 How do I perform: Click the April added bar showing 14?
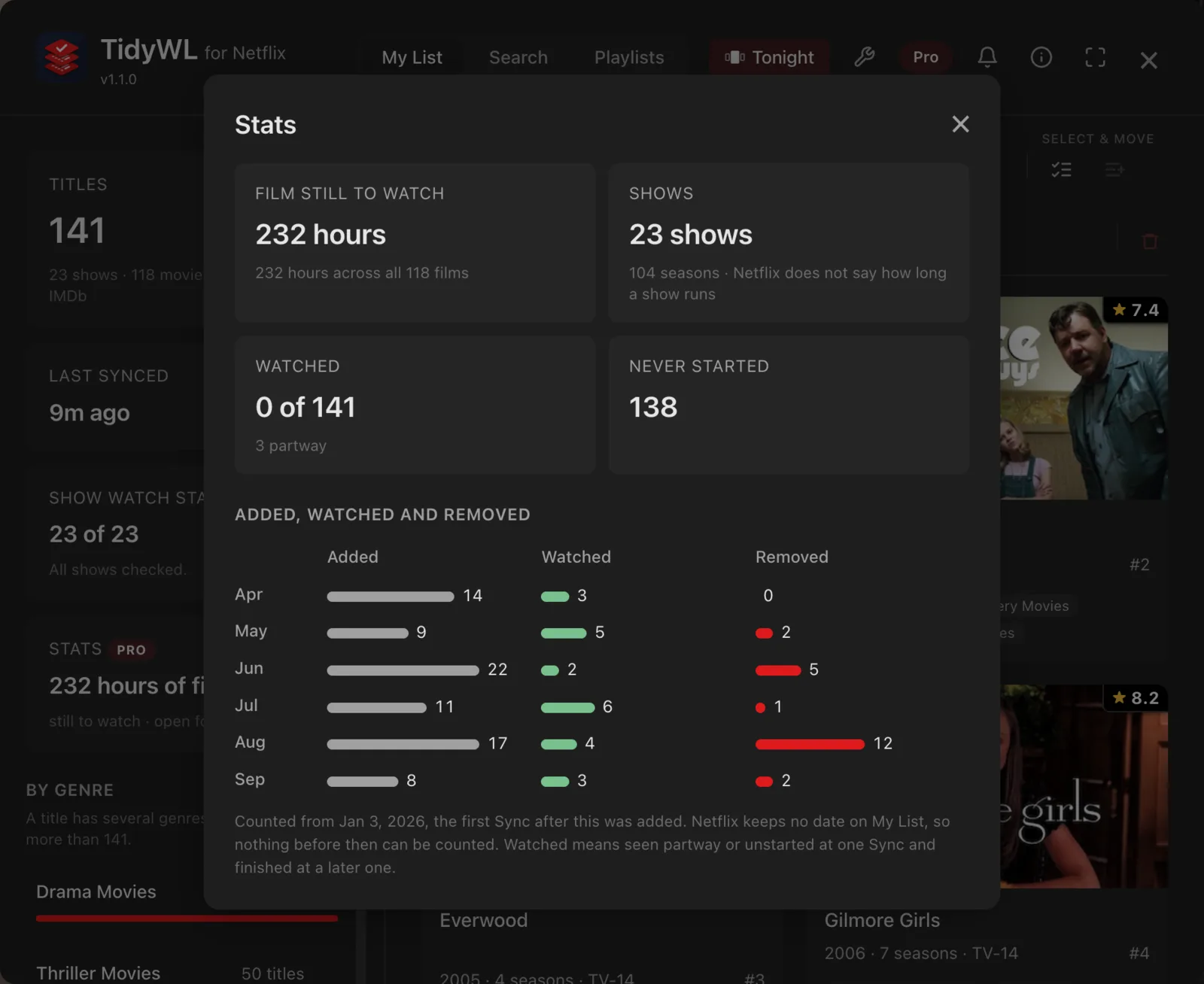point(391,597)
